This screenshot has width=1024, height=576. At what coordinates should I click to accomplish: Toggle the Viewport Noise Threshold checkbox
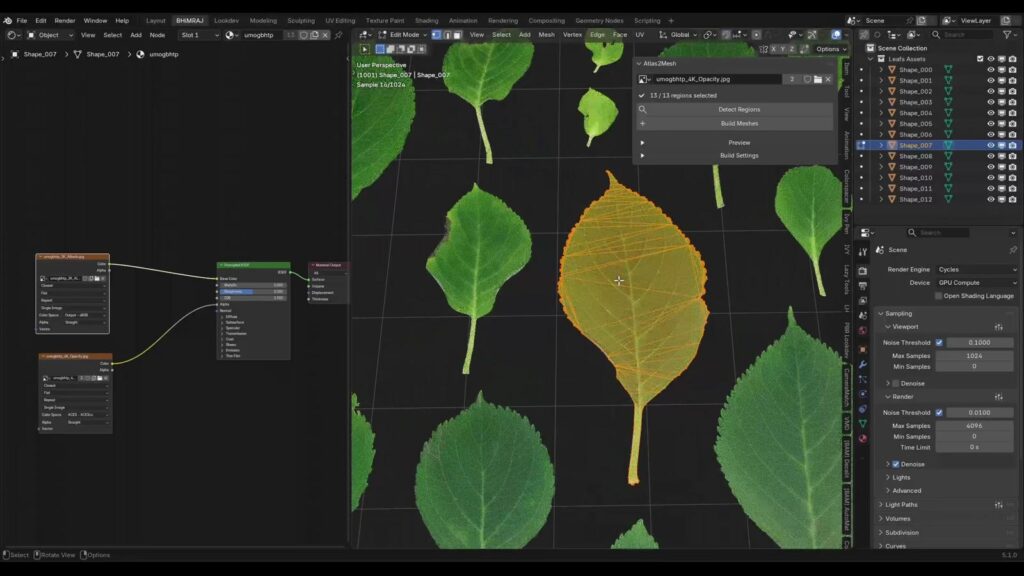tap(939, 342)
